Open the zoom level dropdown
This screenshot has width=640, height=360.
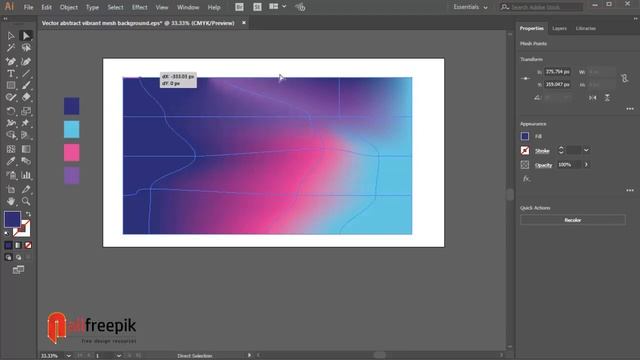[x=68, y=356]
